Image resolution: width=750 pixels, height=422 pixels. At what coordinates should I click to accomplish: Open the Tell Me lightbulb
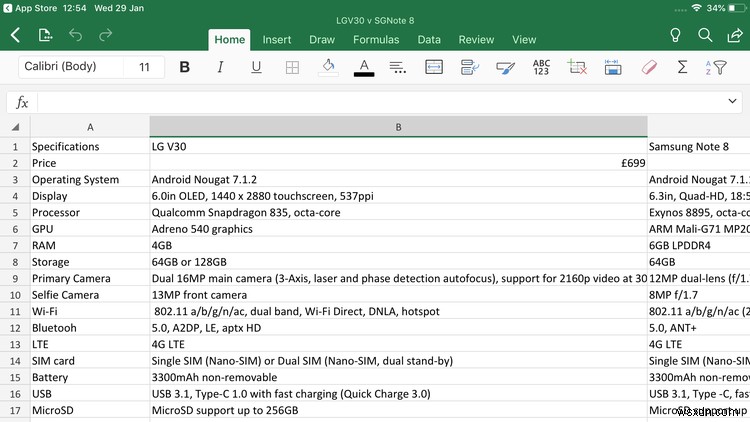pos(675,35)
